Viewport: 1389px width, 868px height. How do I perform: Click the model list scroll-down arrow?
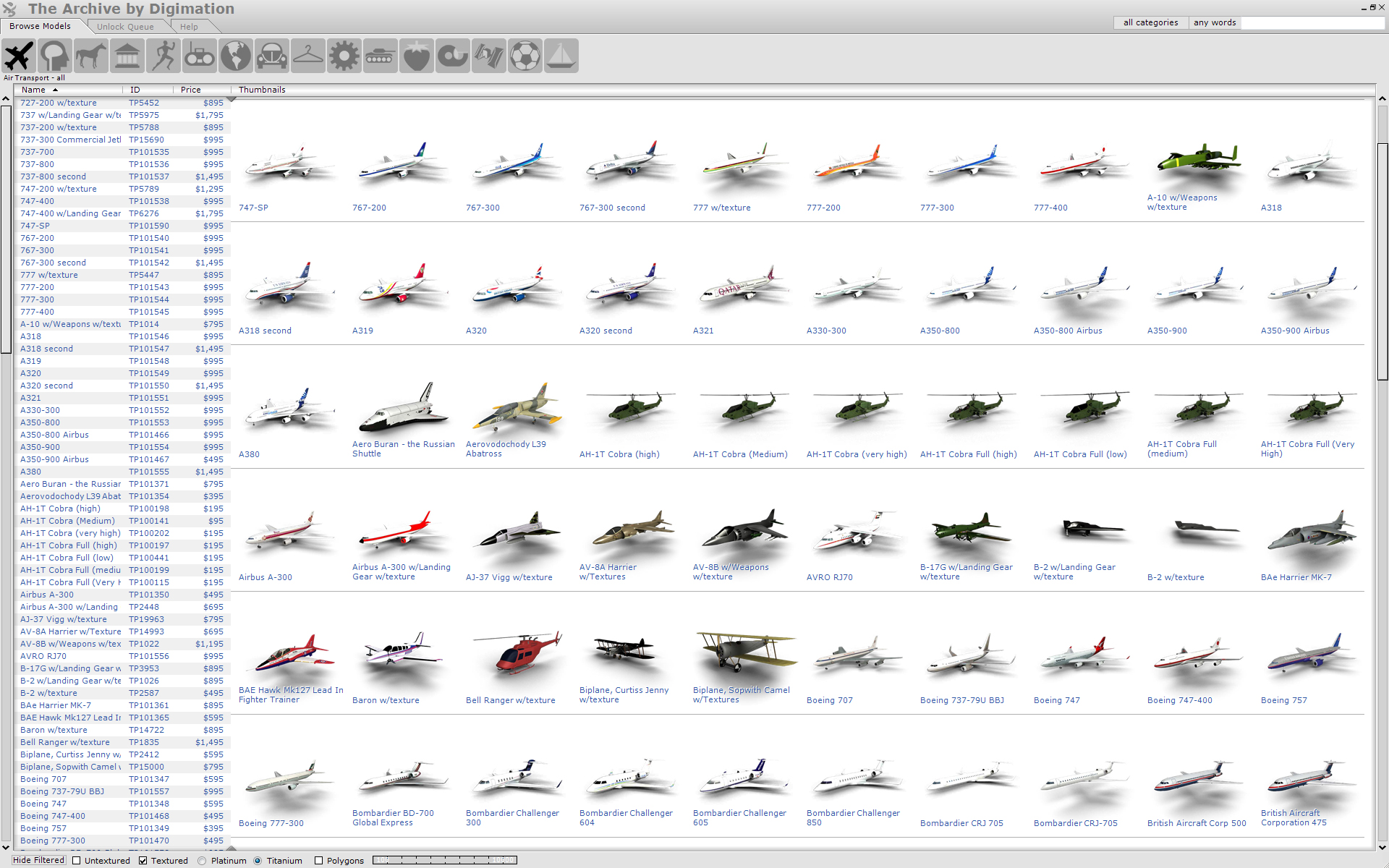point(6,847)
